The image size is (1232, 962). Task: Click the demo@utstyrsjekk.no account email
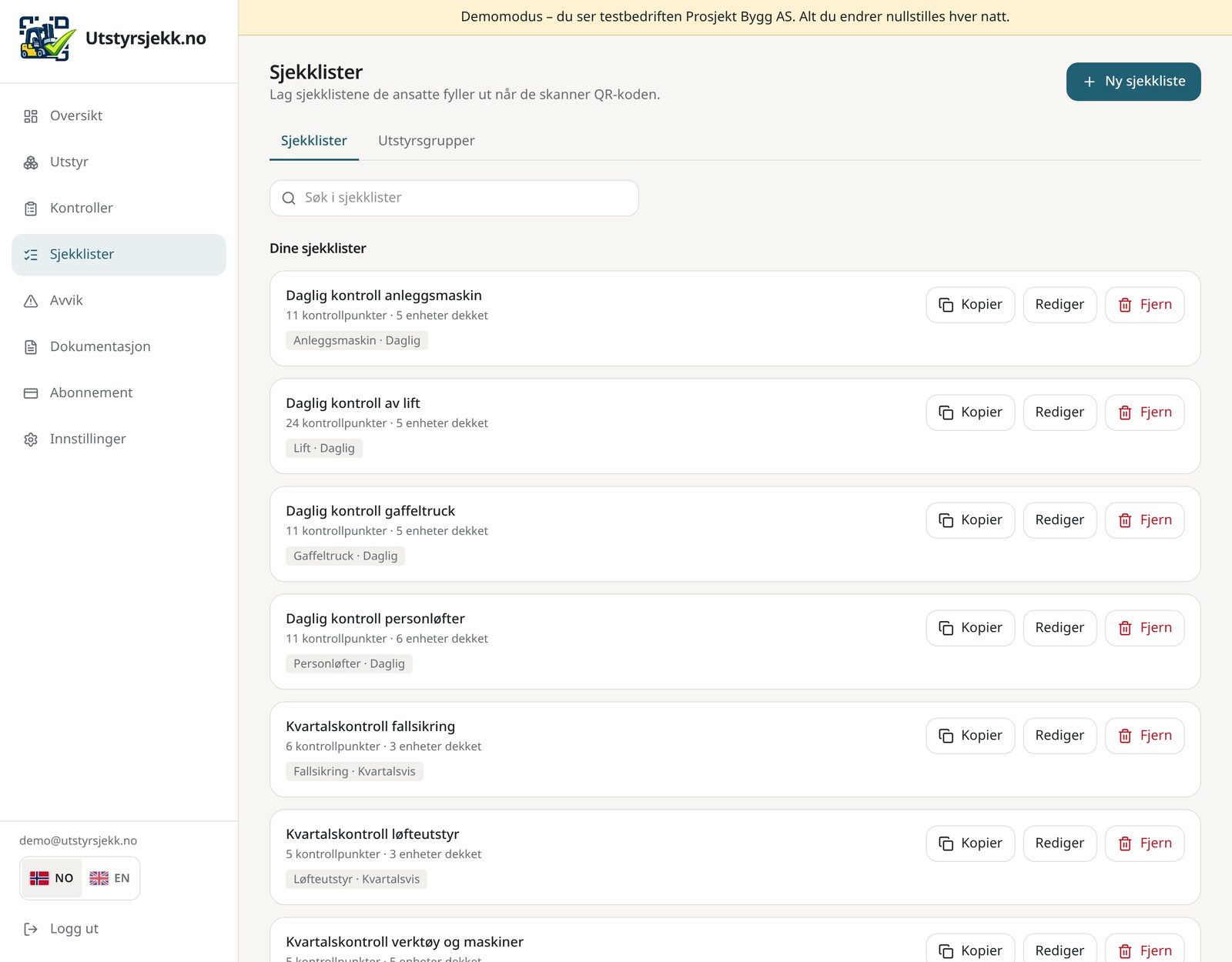point(78,840)
